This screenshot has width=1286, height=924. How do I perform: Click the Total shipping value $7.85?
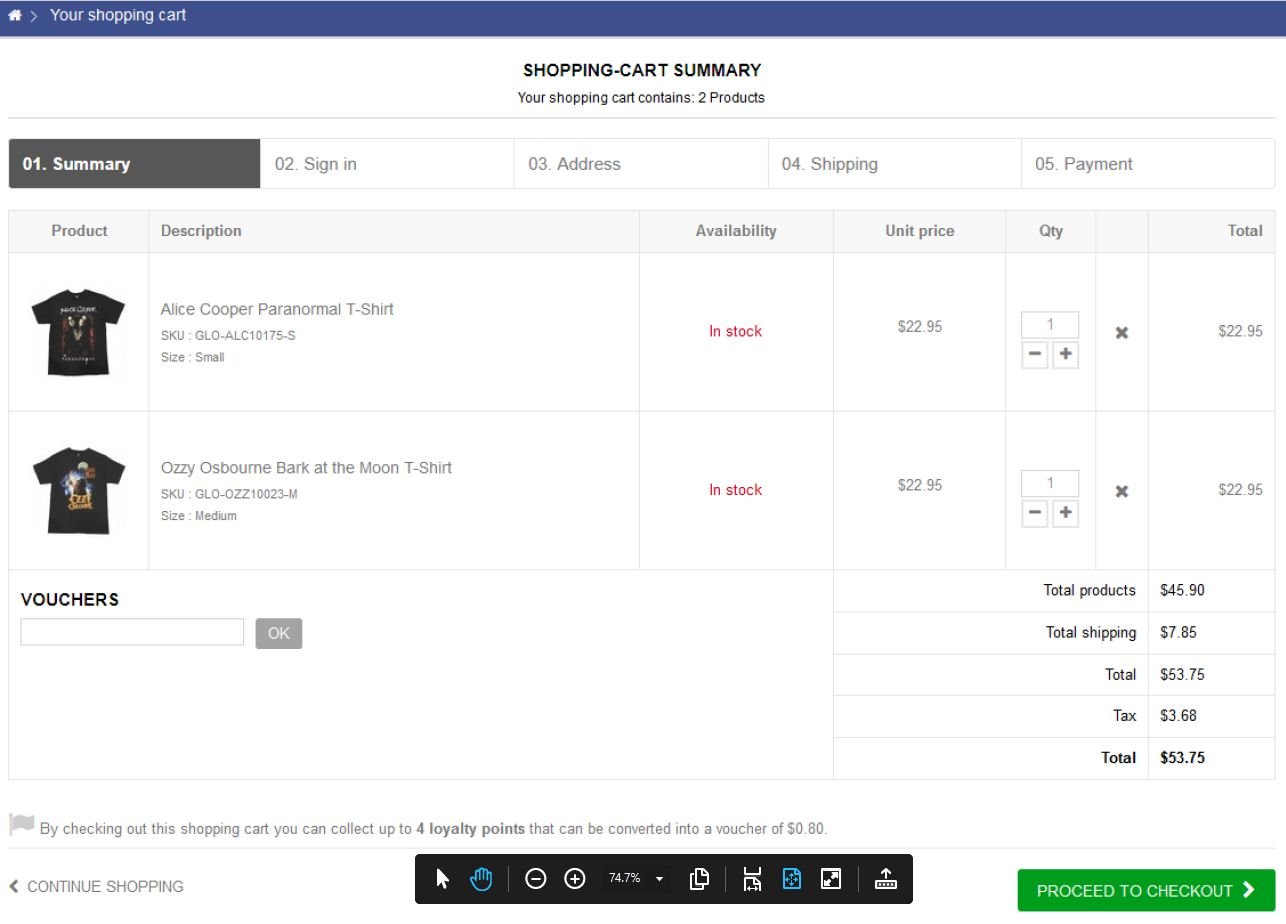click(x=1178, y=632)
